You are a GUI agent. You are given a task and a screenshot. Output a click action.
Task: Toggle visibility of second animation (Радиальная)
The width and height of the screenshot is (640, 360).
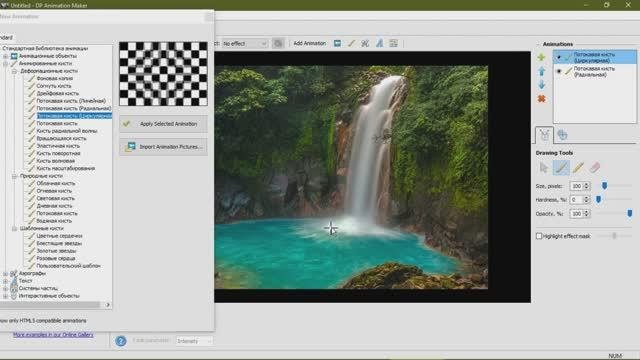point(559,71)
